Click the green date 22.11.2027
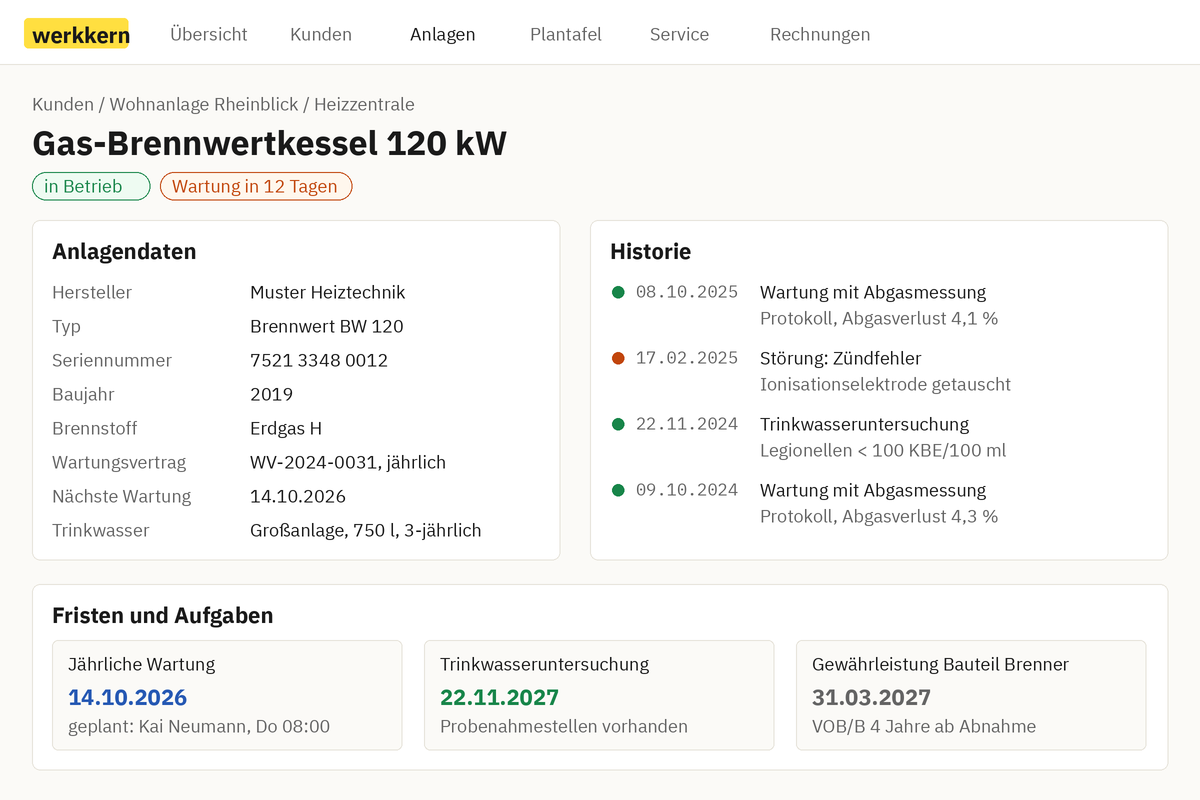 tap(499, 697)
